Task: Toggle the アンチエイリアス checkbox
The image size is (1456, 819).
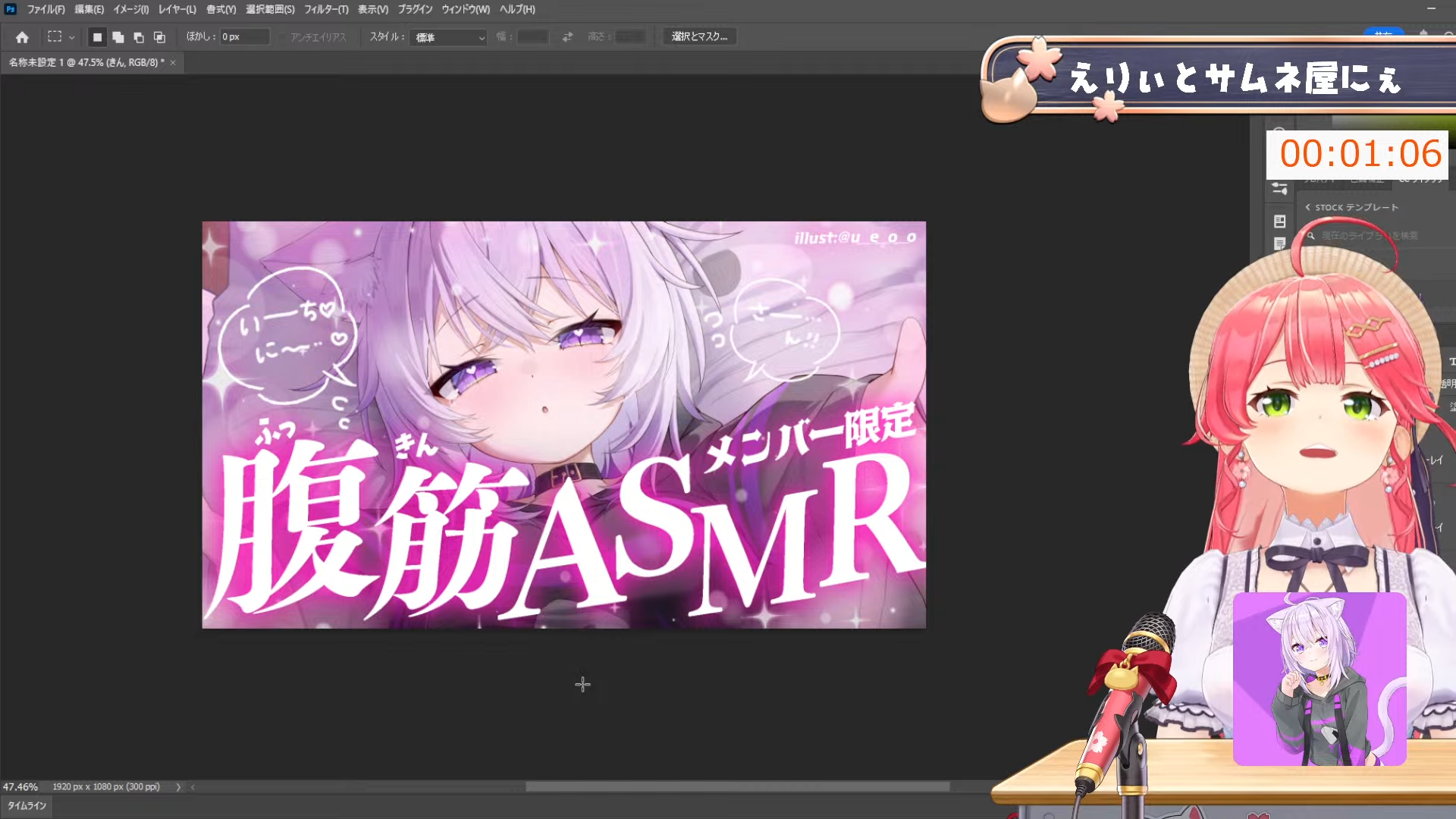Action: pos(283,37)
